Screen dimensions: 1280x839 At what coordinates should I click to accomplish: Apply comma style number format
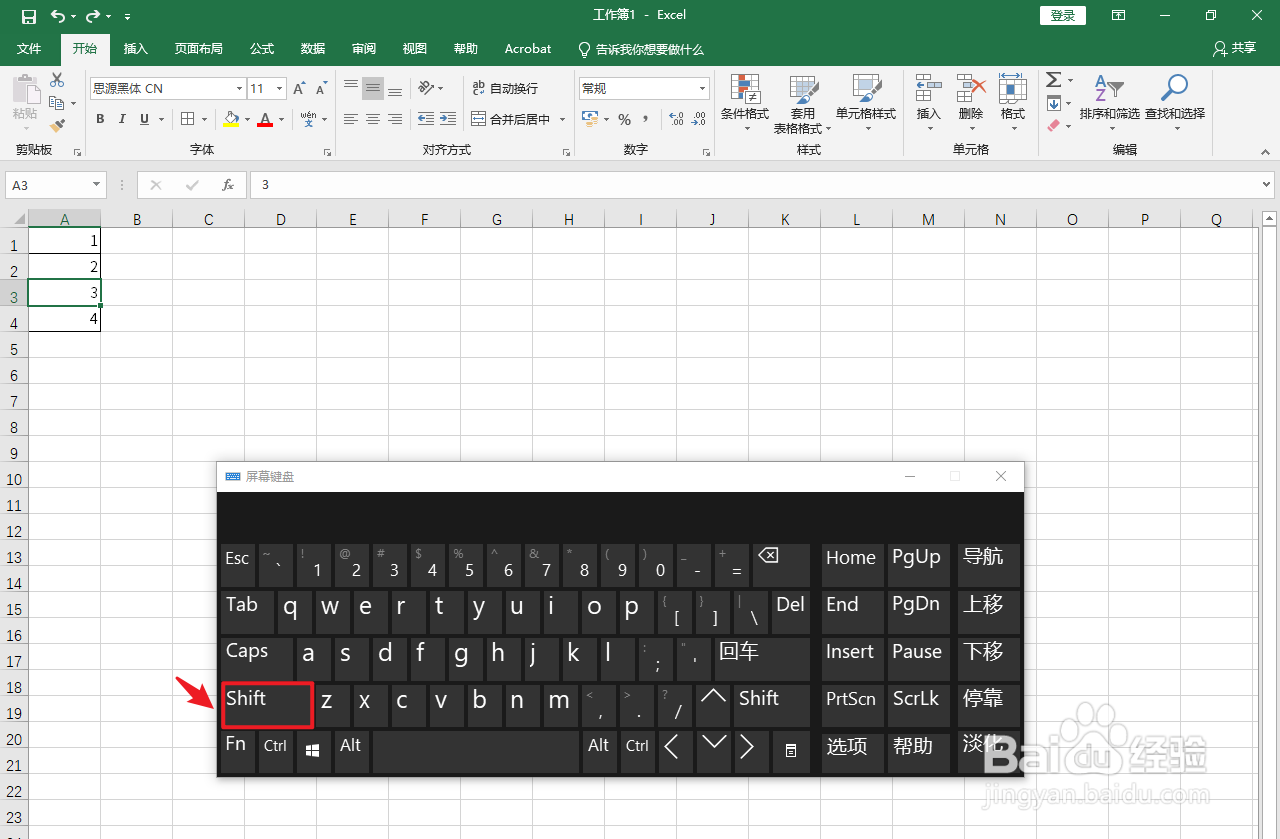point(646,119)
